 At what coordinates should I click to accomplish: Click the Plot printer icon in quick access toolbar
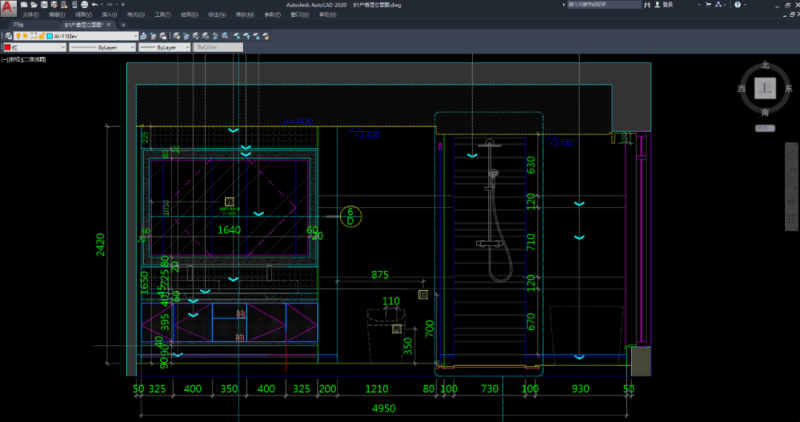(x=82, y=5)
